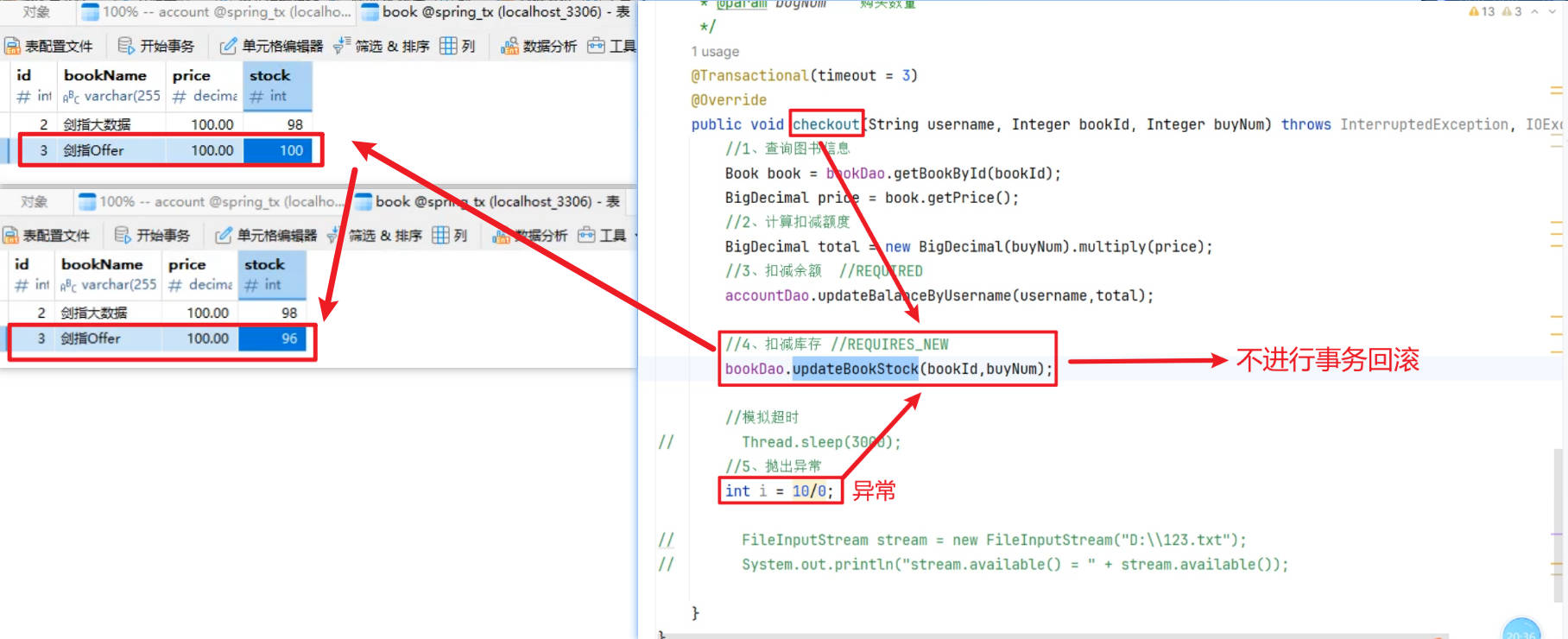Click the updateBookStock method call

(855, 369)
